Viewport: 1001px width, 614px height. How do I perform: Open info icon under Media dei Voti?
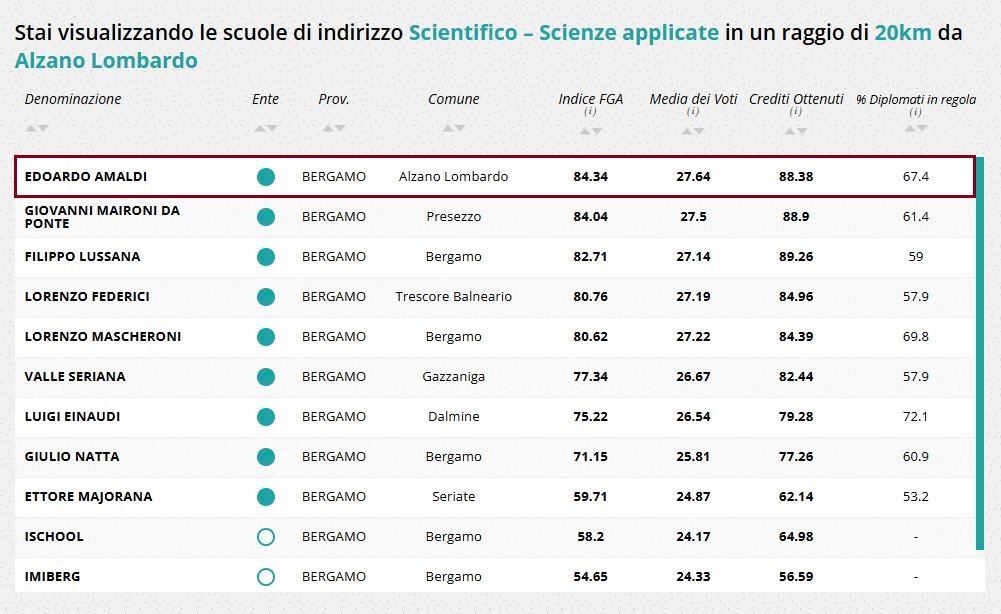pyautogui.click(x=693, y=112)
